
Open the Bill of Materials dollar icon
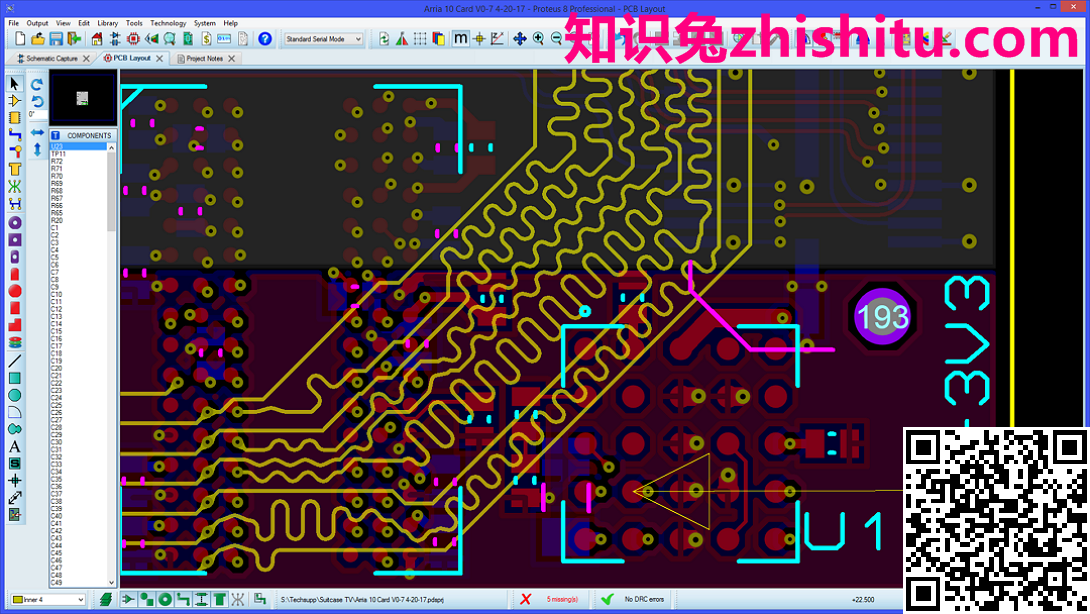pyautogui.click(x=206, y=39)
